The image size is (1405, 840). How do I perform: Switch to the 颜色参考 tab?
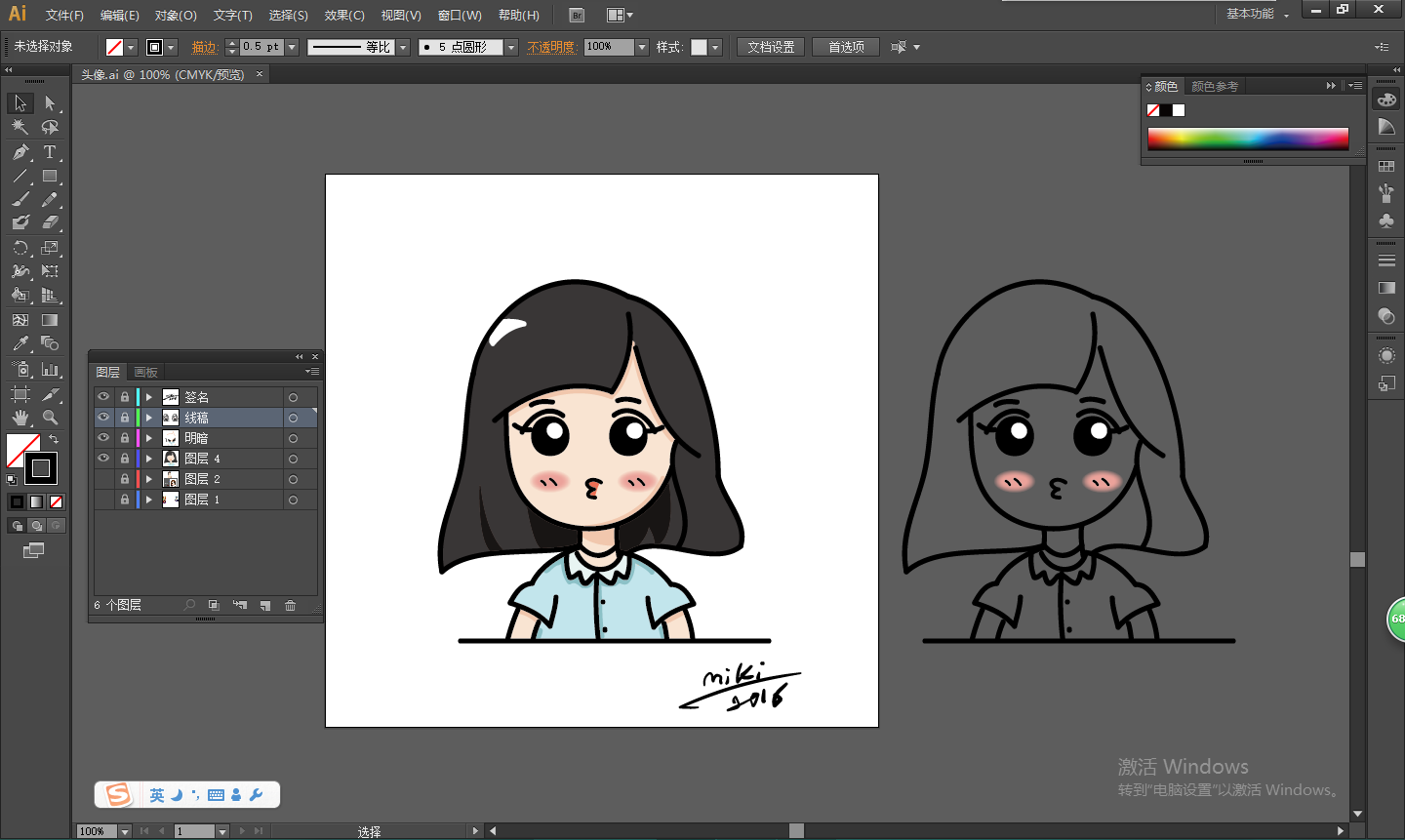(x=1215, y=86)
